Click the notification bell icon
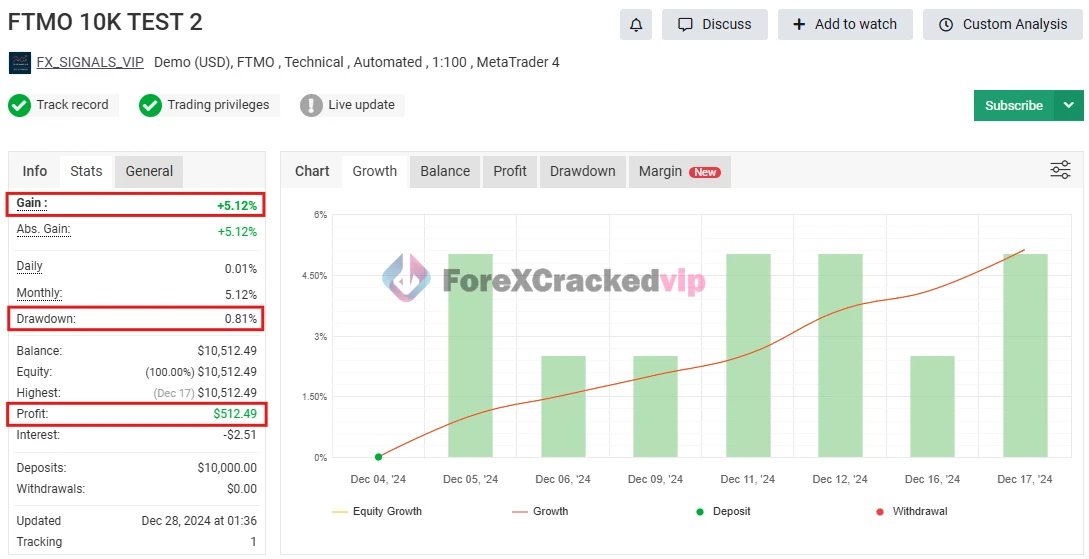Viewport: 1089px width, 559px height. click(x=635, y=24)
